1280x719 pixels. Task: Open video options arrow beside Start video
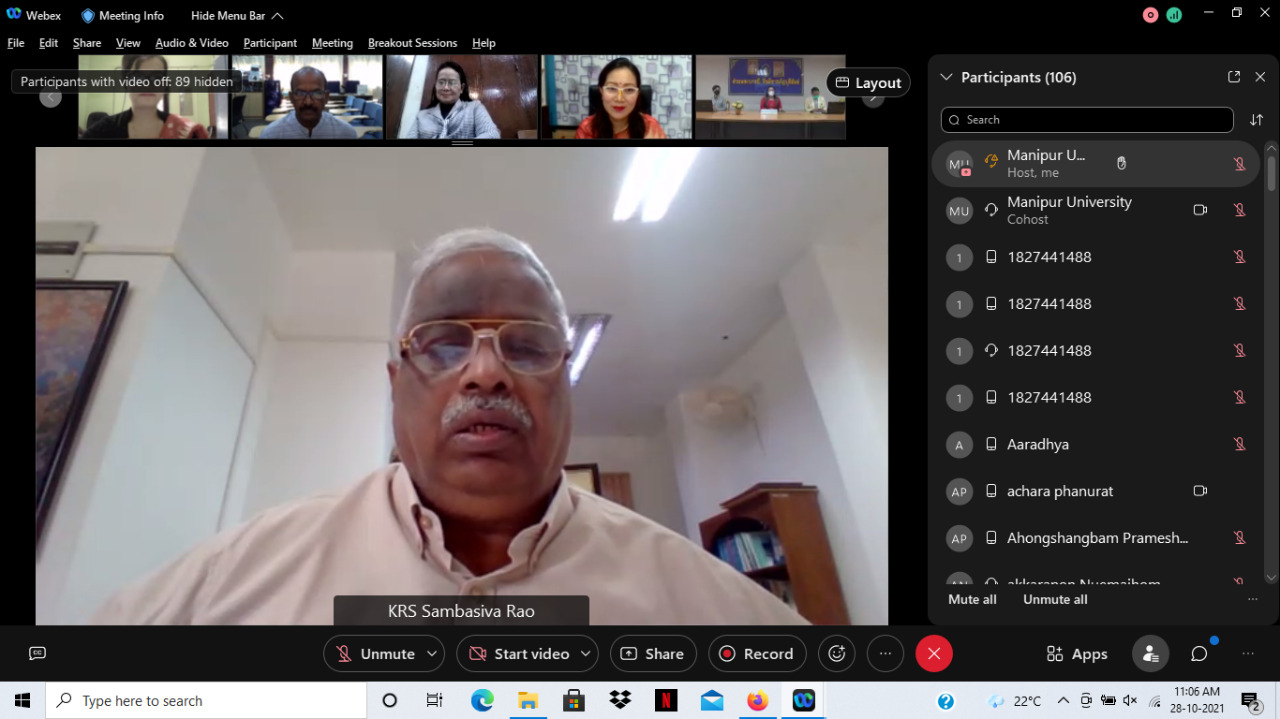585,653
